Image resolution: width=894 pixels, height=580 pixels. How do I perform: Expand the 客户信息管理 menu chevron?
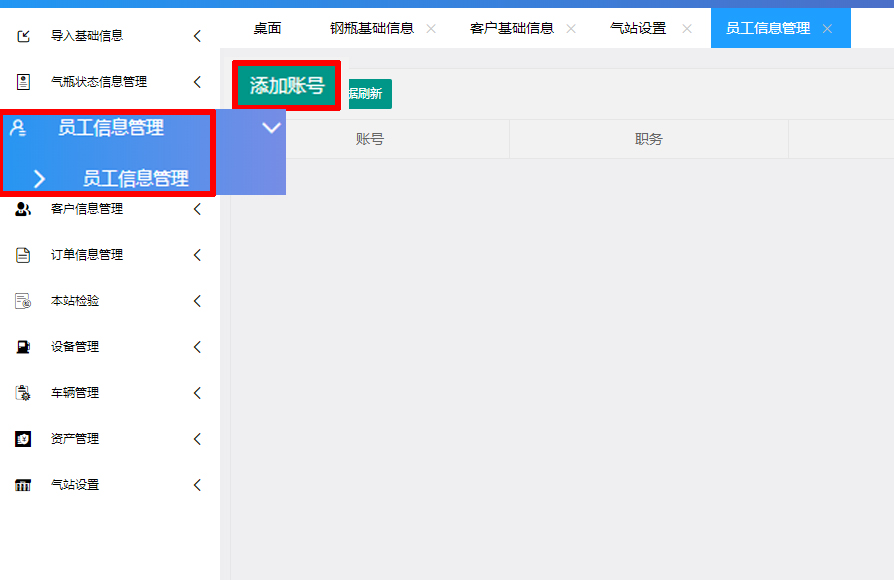197,209
